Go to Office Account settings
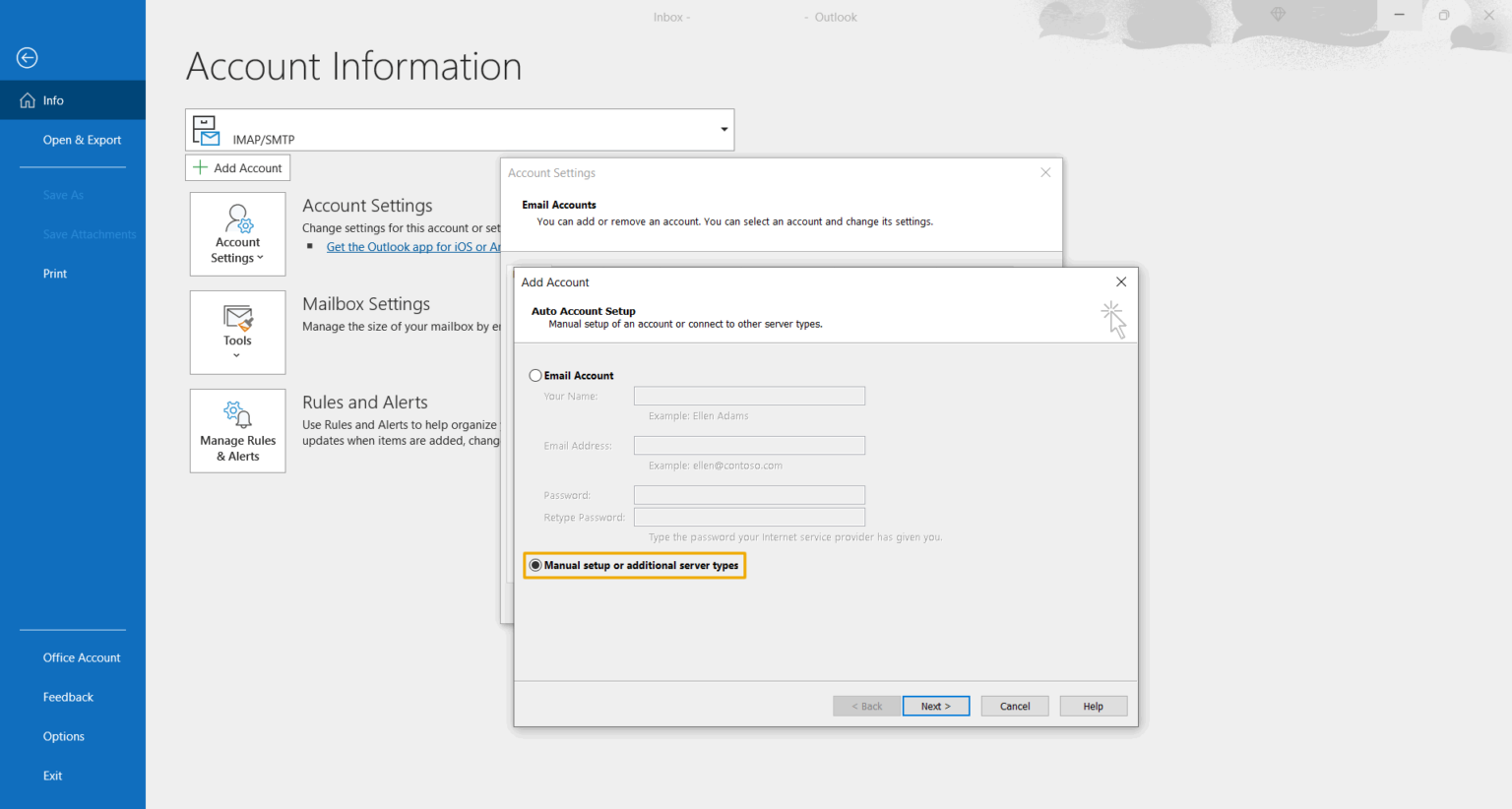Screen dimensions: 1512x809 click(82, 657)
